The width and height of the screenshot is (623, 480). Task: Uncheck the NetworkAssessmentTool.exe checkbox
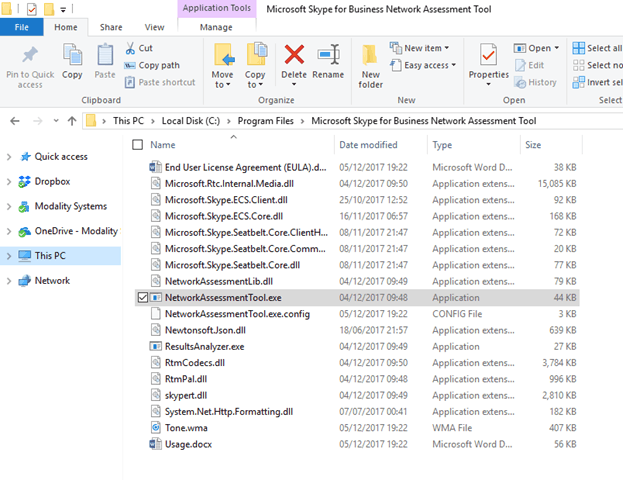(x=143, y=298)
